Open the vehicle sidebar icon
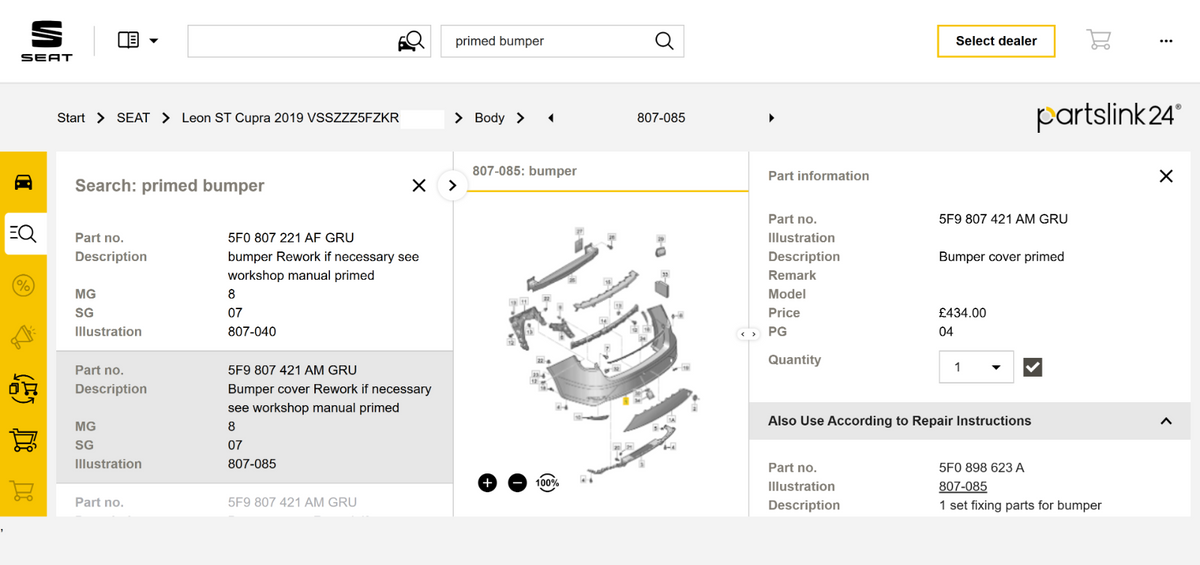 pyautogui.click(x=23, y=182)
